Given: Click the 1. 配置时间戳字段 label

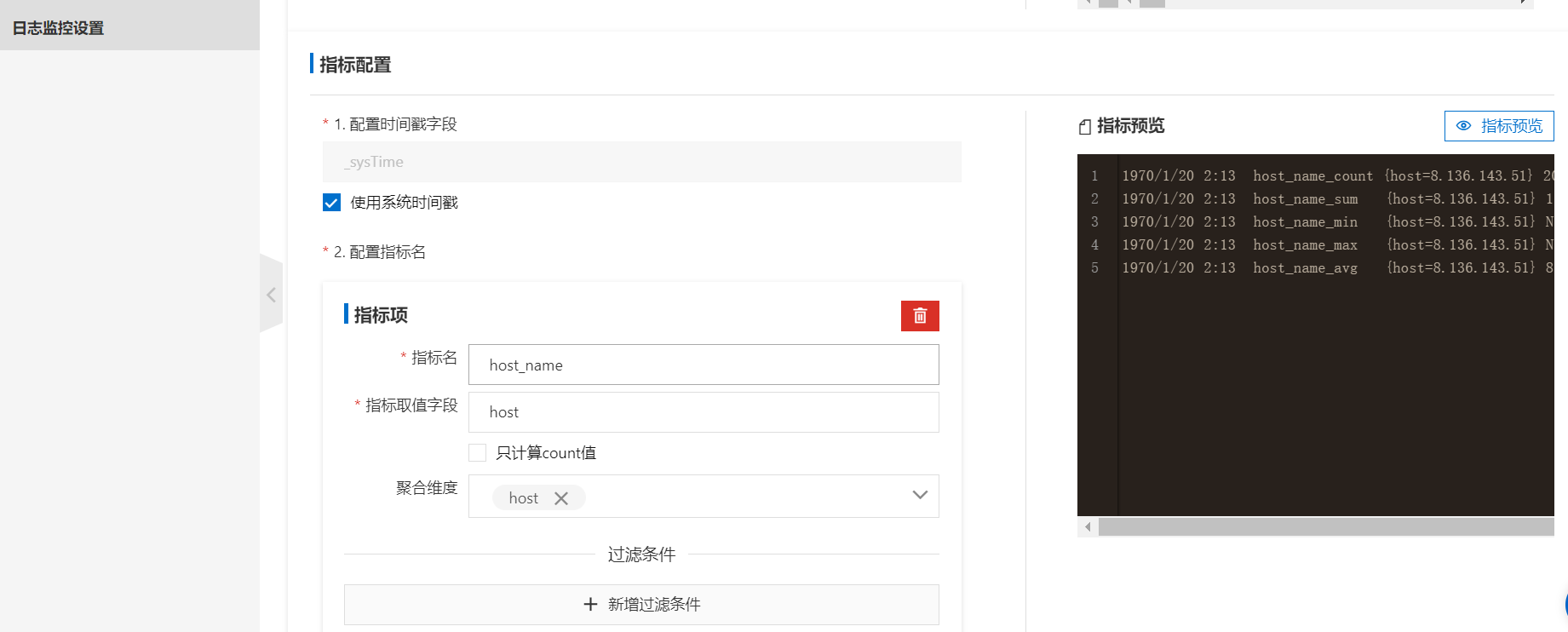Looking at the screenshot, I should click(x=395, y=124).
